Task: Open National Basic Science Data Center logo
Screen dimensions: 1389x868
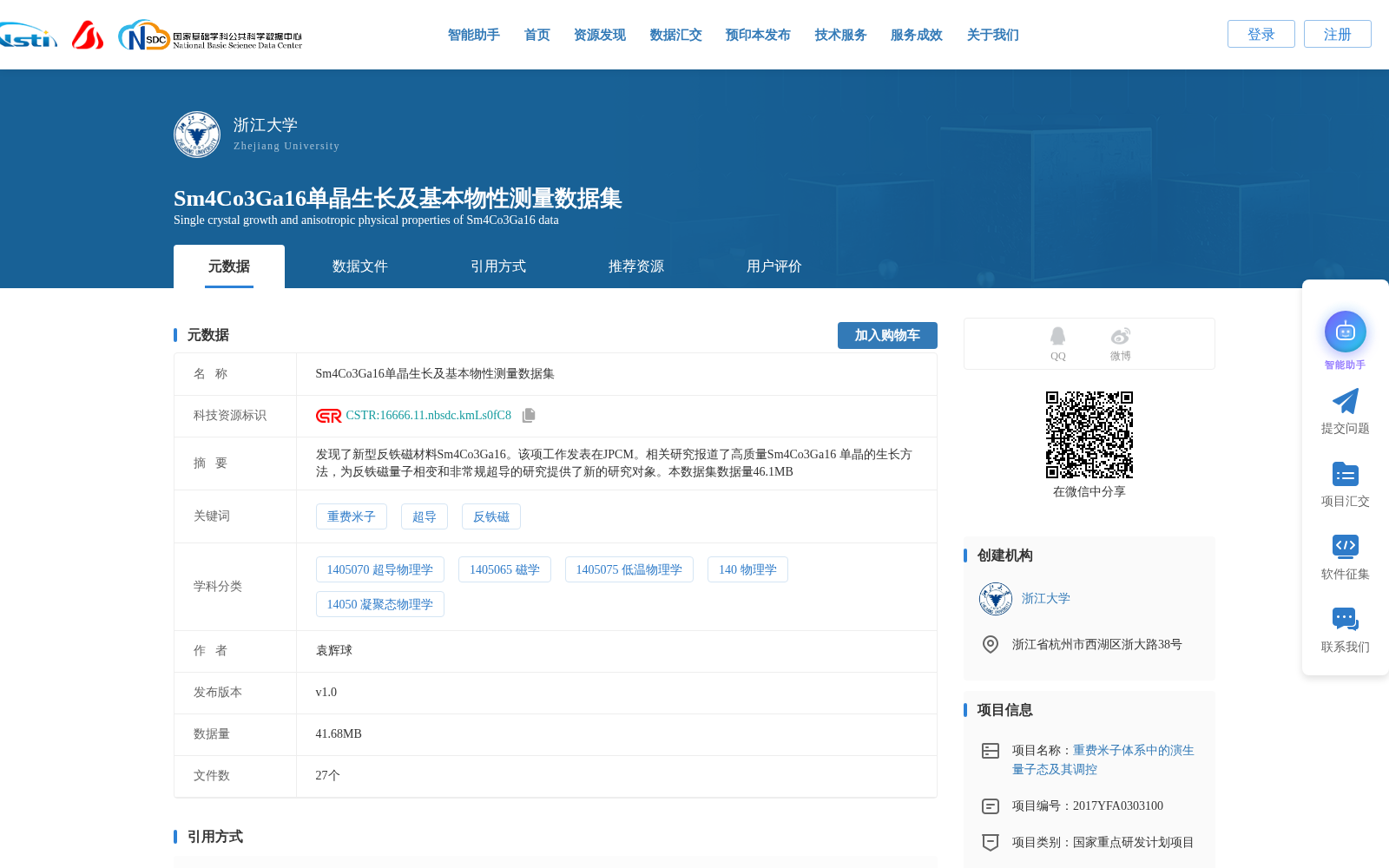Action: click(x=210, y=36)
